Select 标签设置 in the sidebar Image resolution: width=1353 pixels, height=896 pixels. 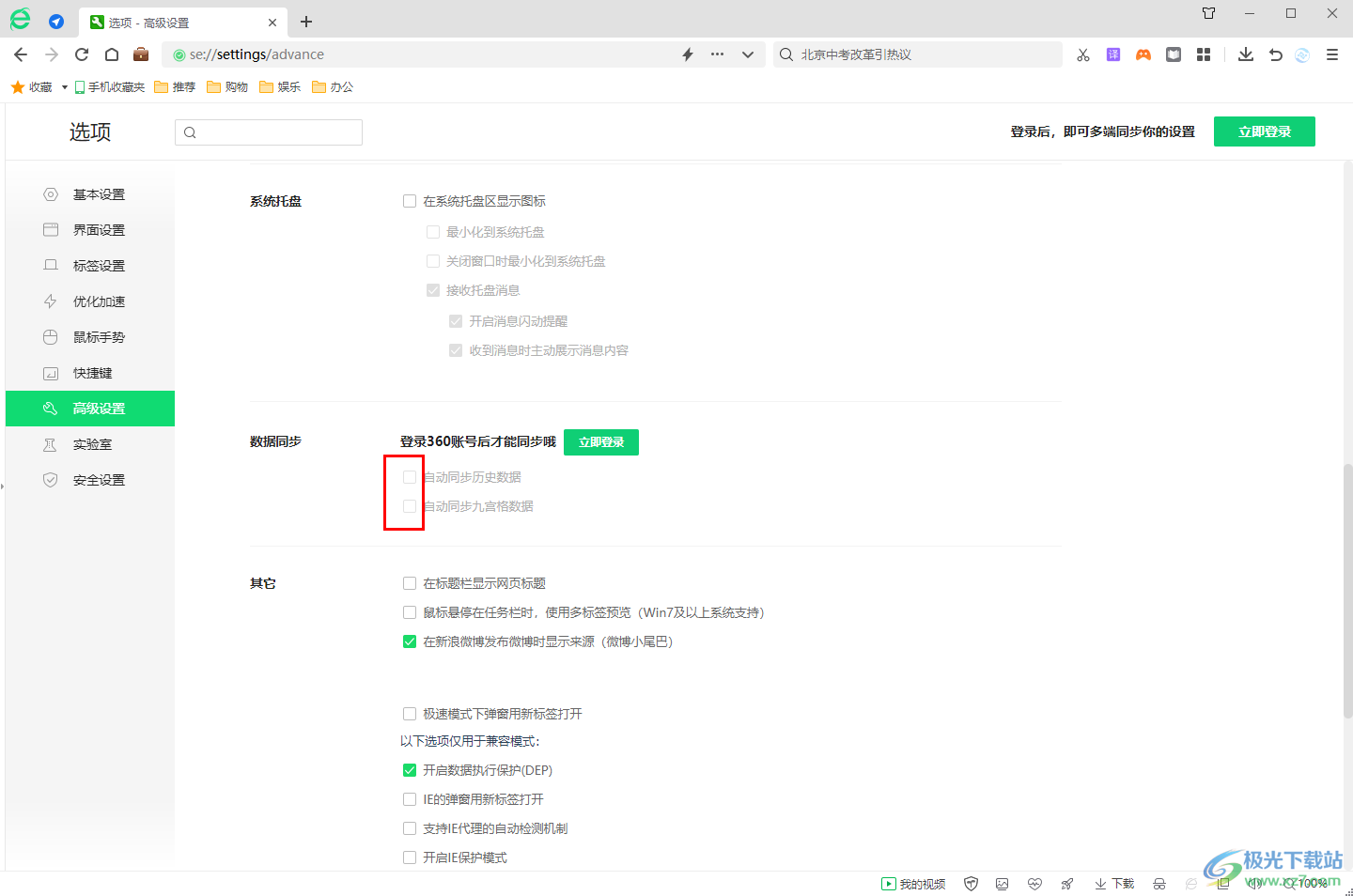tap(90, 266)
